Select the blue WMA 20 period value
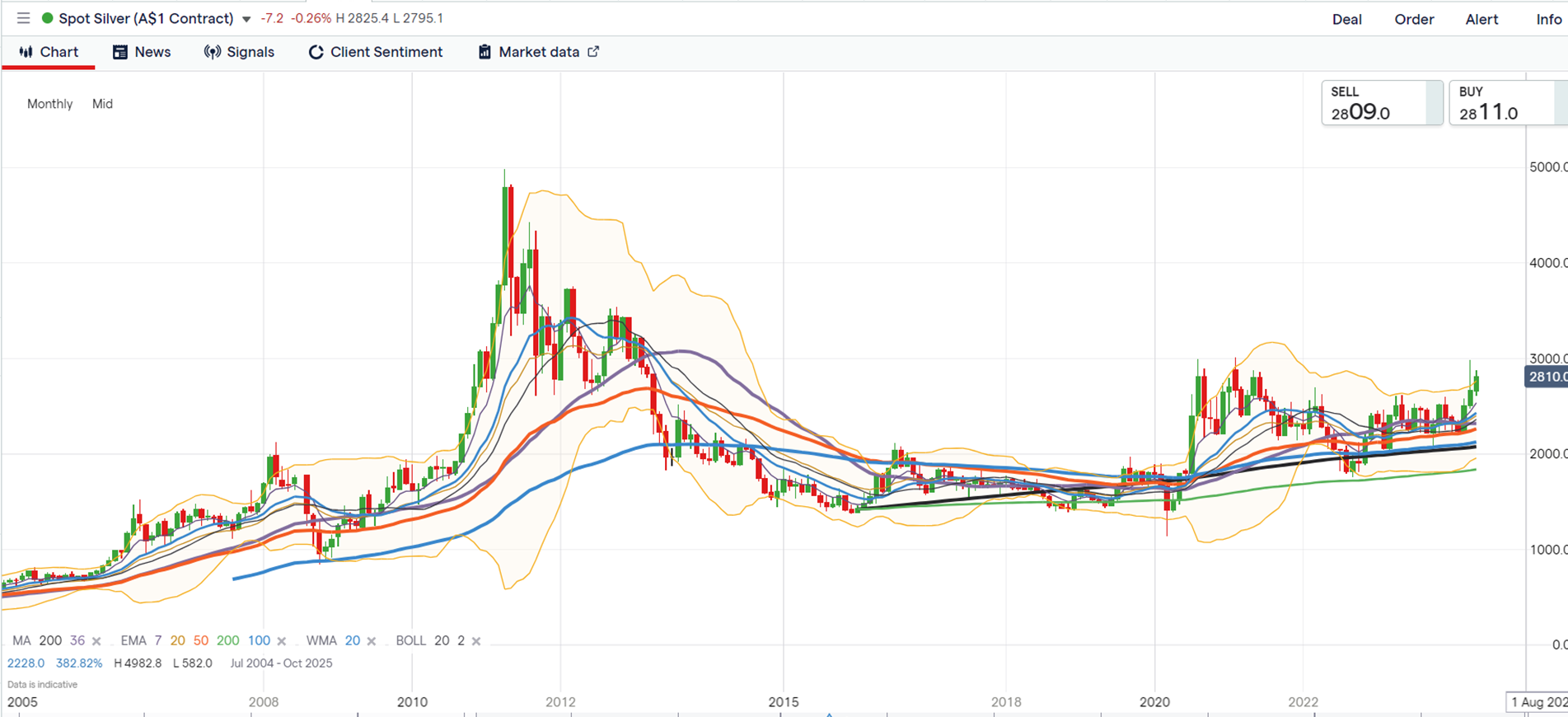The width and height of the screenshot is (1568, 717). point(353,640)
